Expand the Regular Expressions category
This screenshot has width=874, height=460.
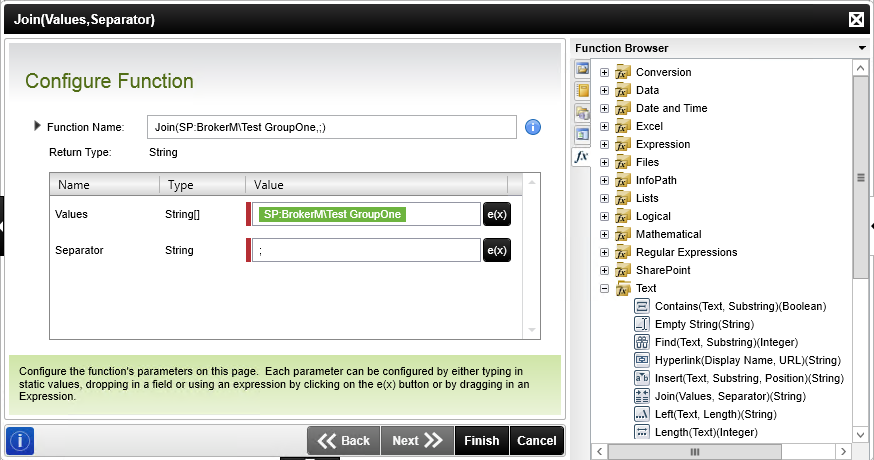tap(604, 253)
